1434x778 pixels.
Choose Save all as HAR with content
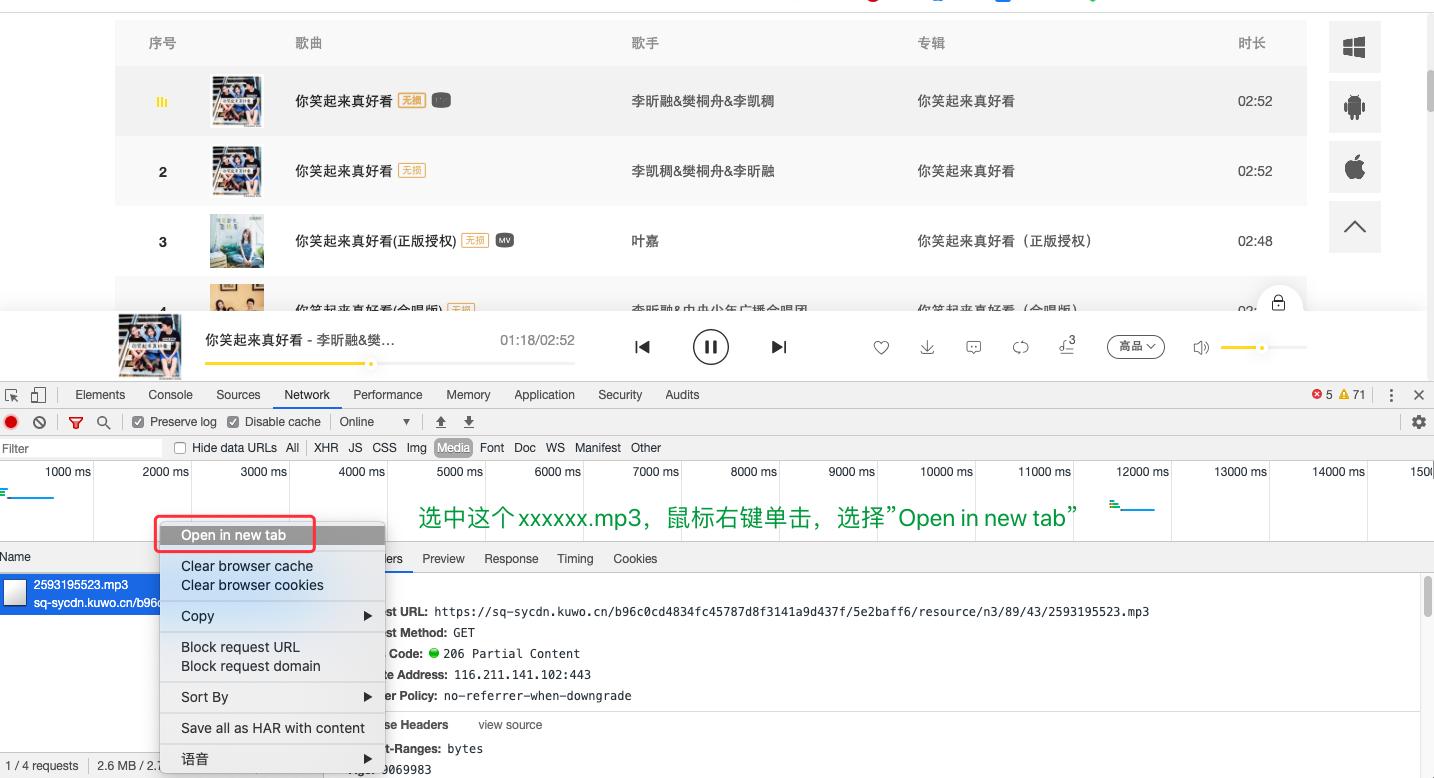tap(272, 728)
